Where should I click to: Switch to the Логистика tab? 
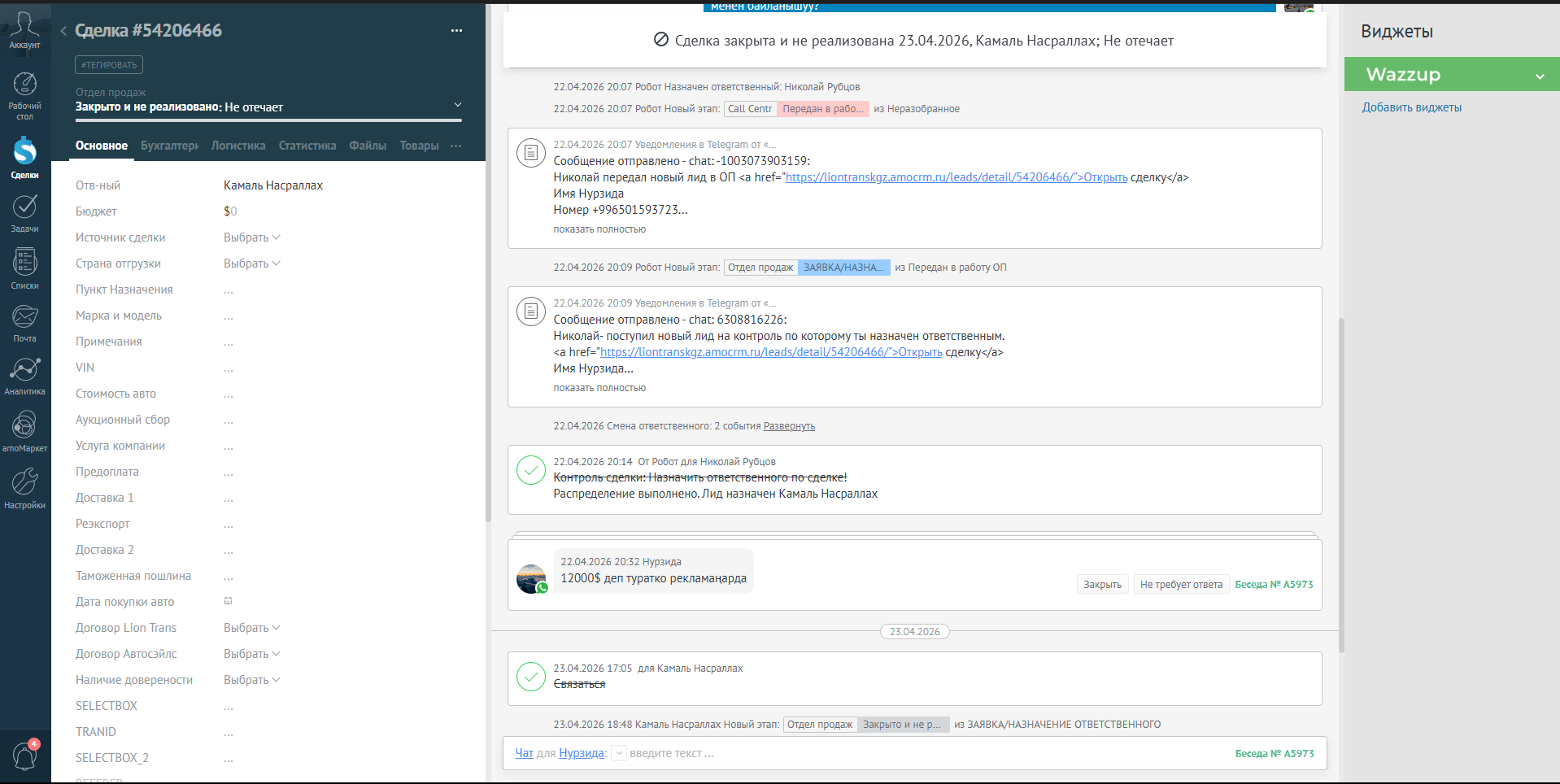click(238, 146)
